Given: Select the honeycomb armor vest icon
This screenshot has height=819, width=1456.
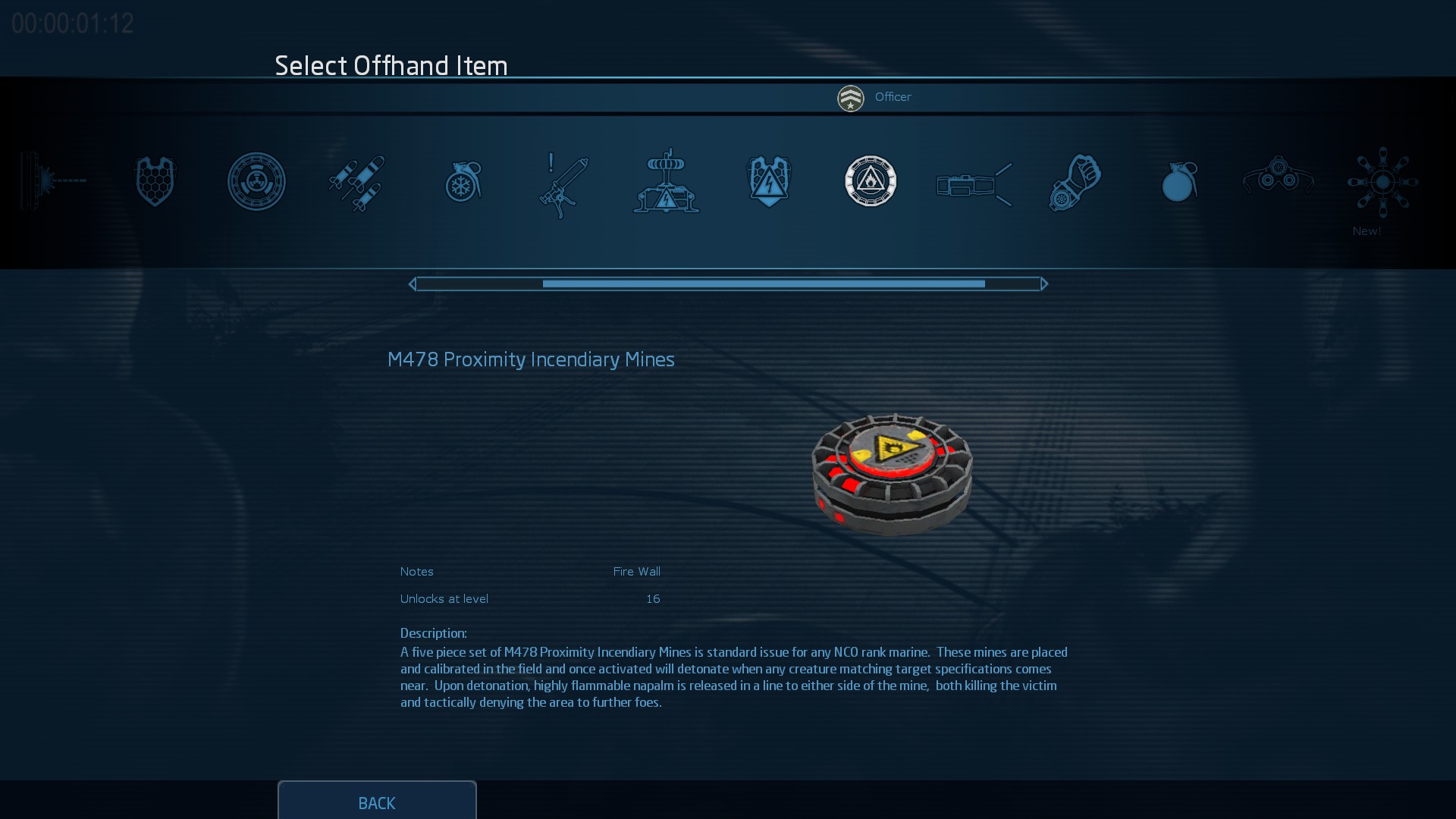Looking at the screenshot, I should [x=155, y=181].
